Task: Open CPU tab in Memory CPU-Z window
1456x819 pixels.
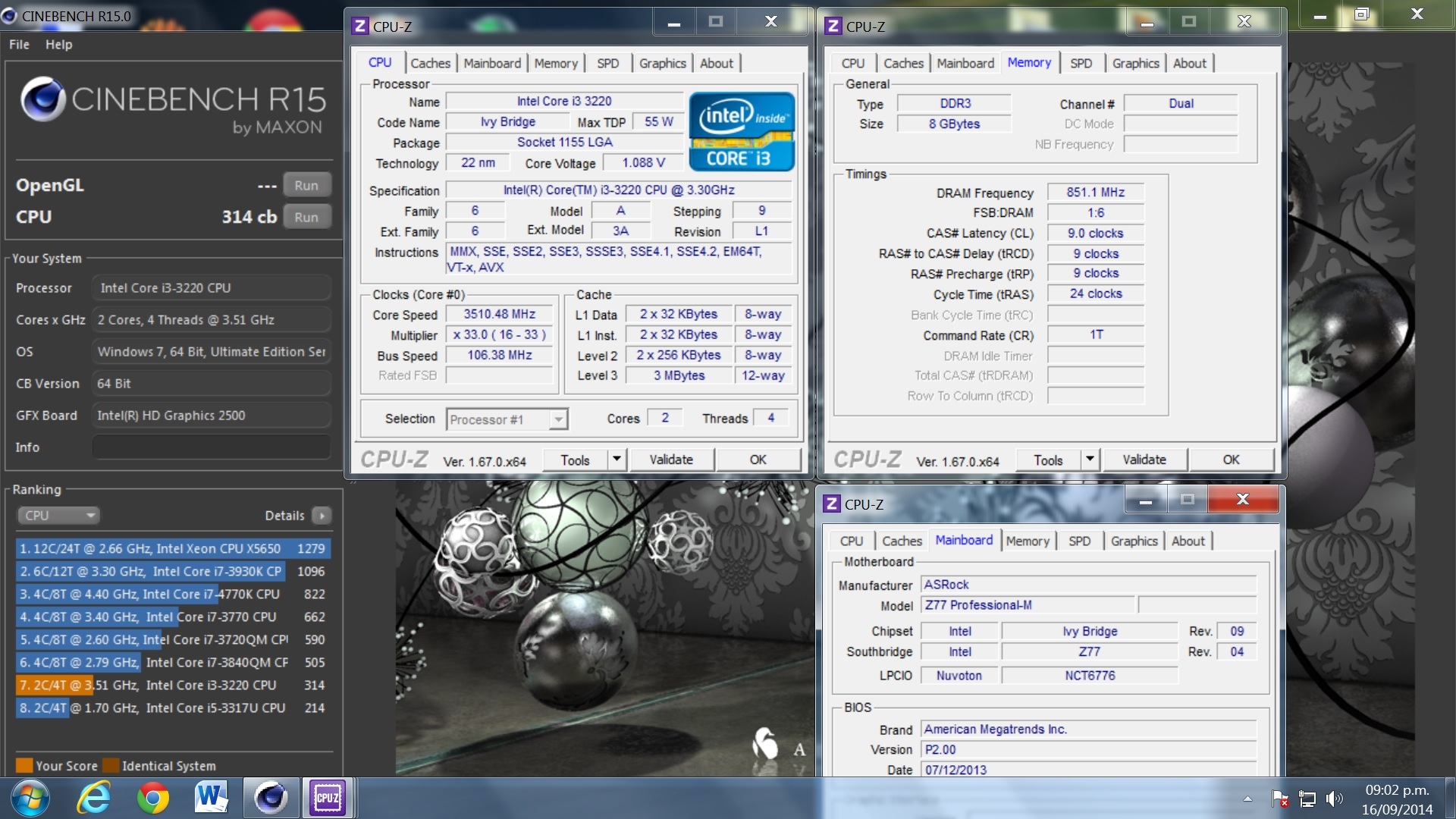Action: (852, 64)
